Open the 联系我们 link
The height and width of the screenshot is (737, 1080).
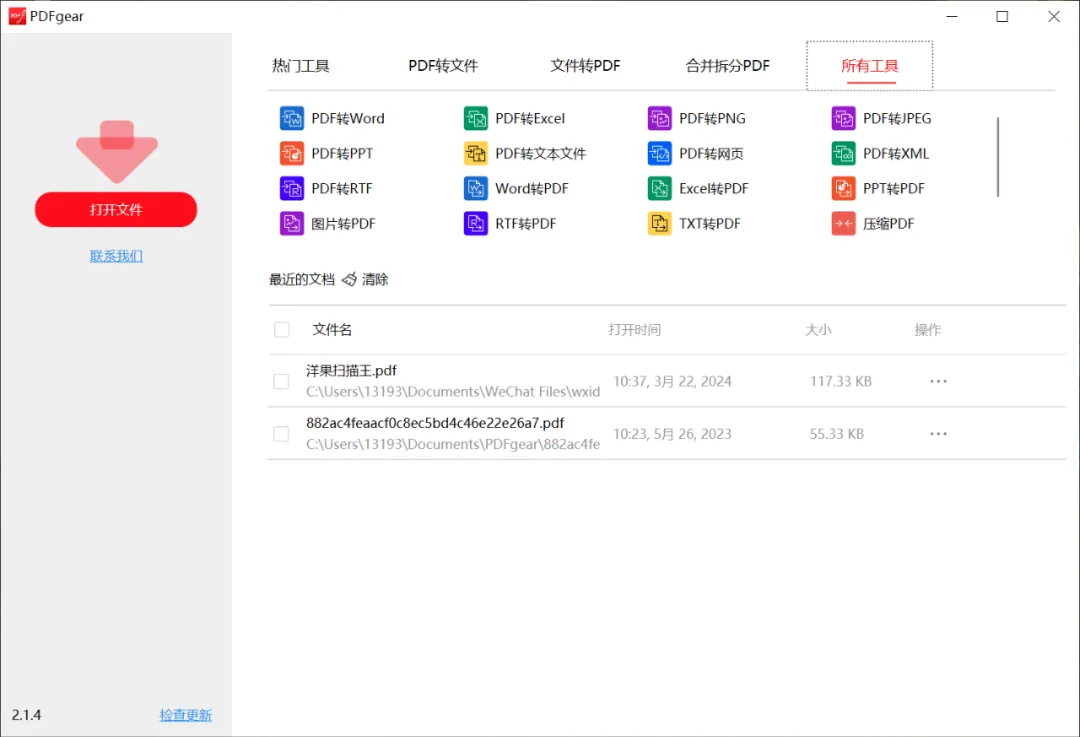pyautogui.click(x=116, y=256)
